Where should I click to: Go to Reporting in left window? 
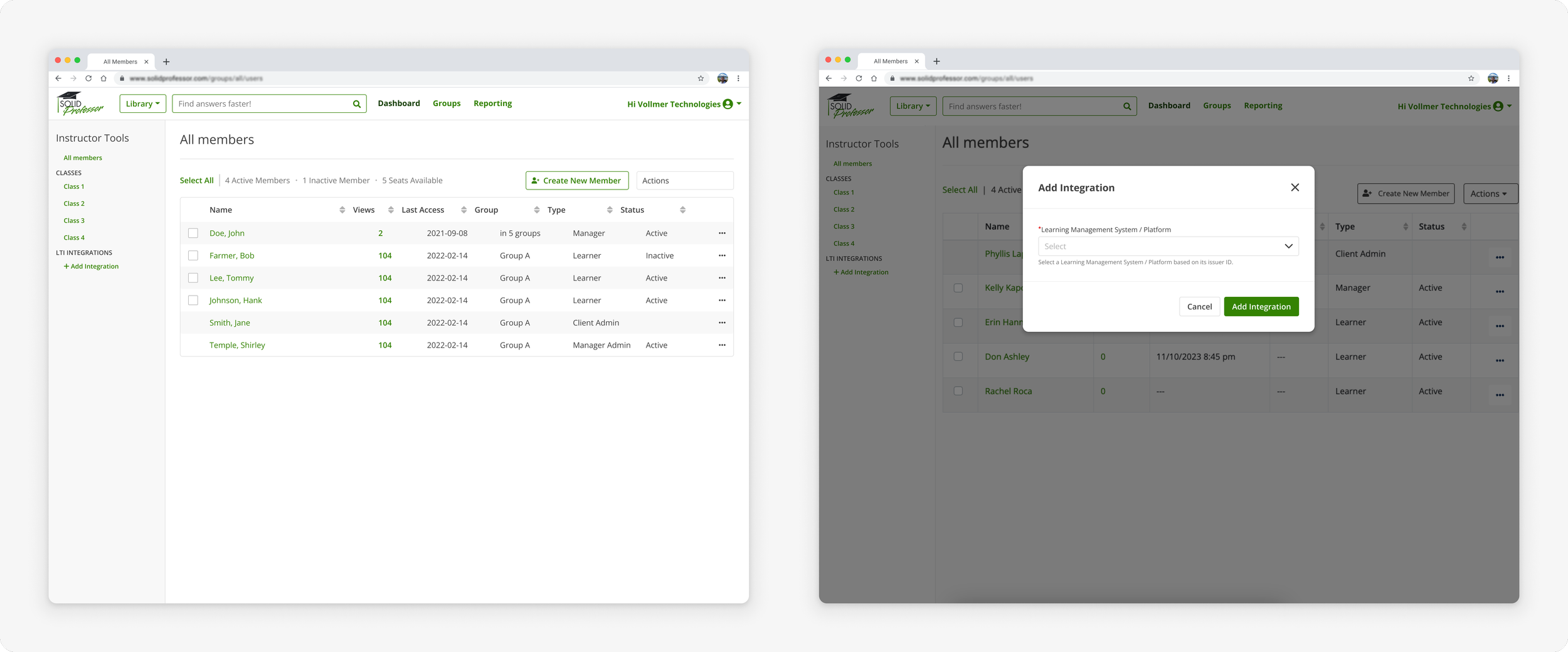492,104
